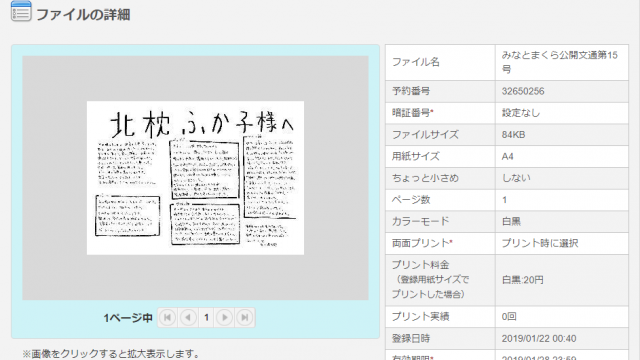Enlarge the handwritten document preview thumbnail
Image resolution: width=640 pixels, height=360 pixels.
click(x=195, y=178)
